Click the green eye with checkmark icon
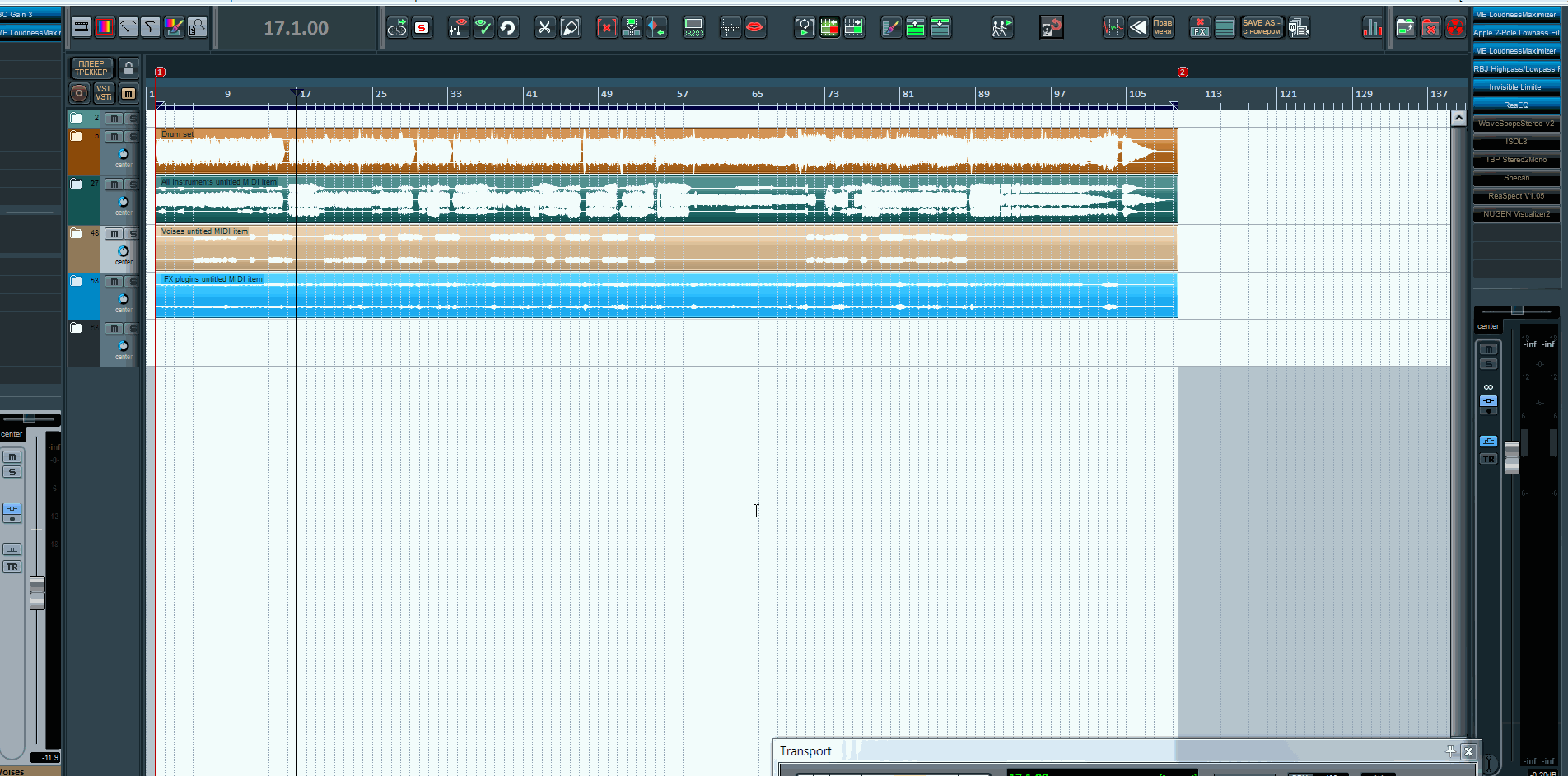 coord(483,28)
